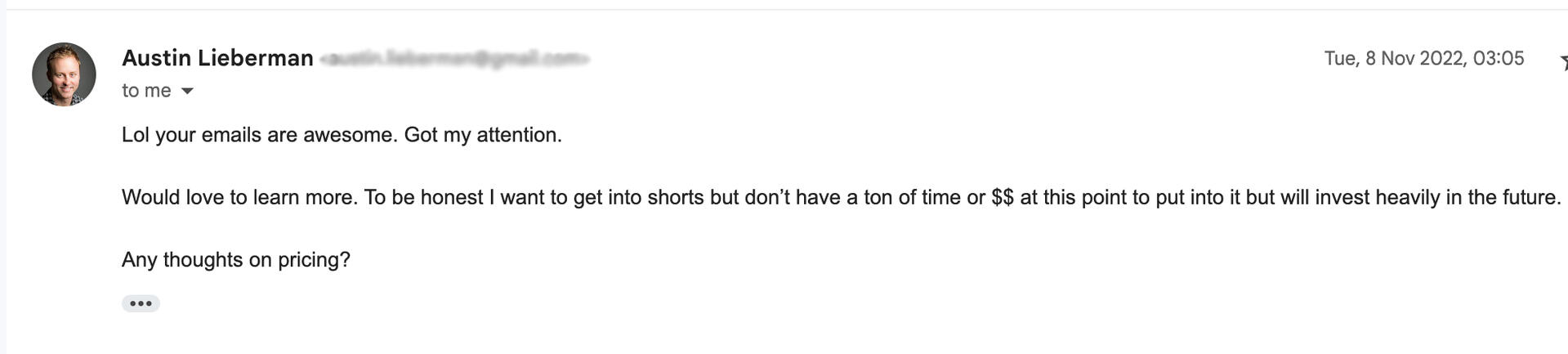Click the blurred sender email address

click(454, 59)
